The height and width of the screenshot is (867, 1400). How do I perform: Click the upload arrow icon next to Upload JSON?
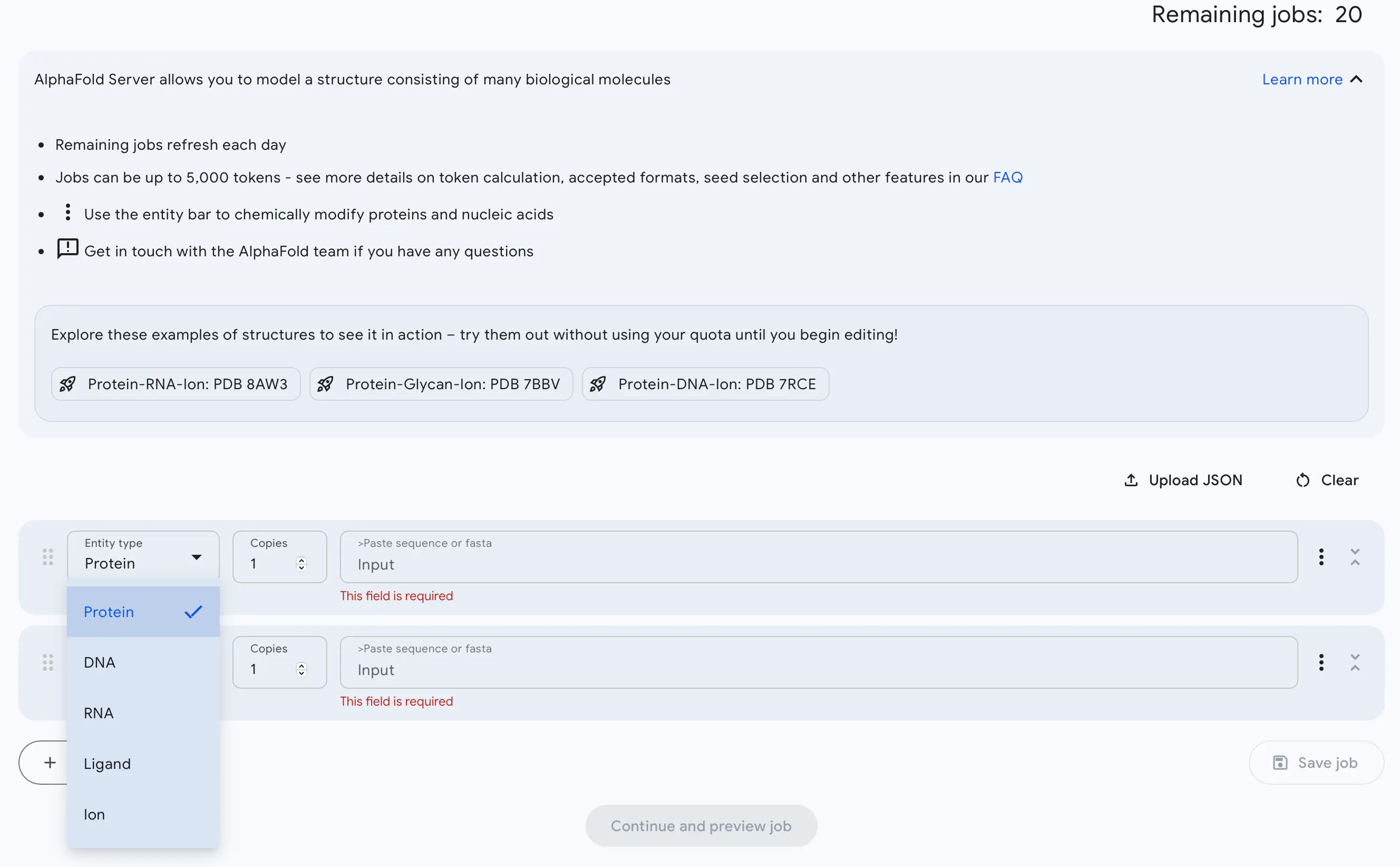pos(1131,480)
